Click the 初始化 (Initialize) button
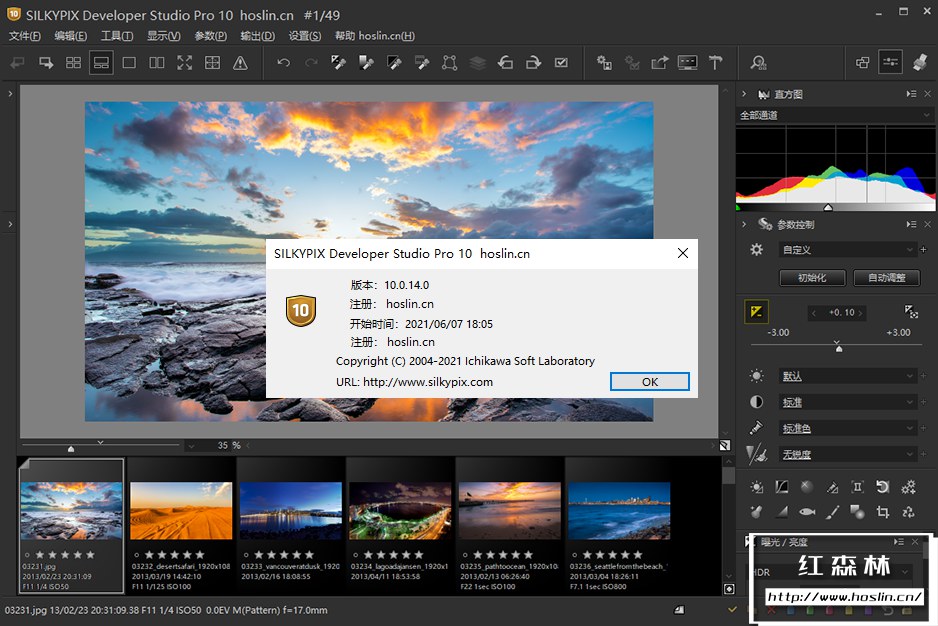This screenshot has width=938, height=626. click(x=812, y=278)
